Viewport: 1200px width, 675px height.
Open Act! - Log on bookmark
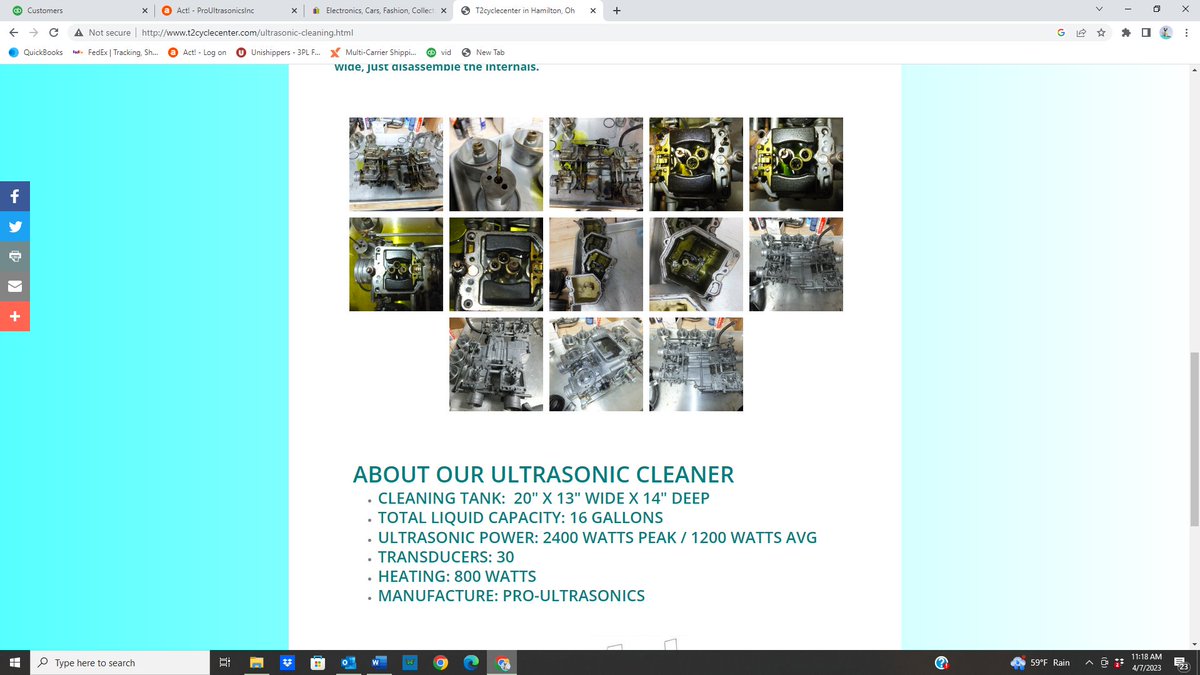pos(197,52)
